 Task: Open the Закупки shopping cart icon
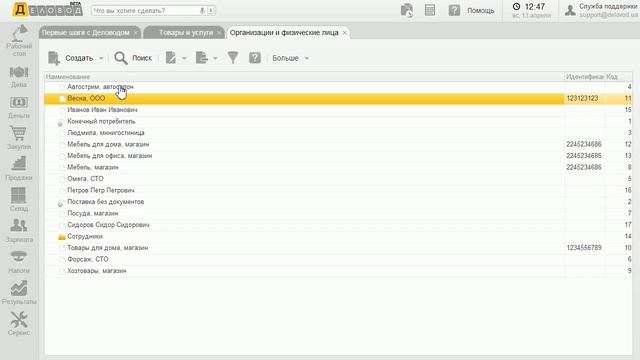(x=19, y=133)
